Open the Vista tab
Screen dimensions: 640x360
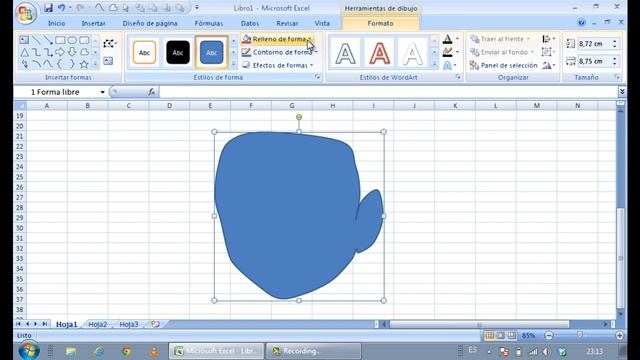[322, 24]
